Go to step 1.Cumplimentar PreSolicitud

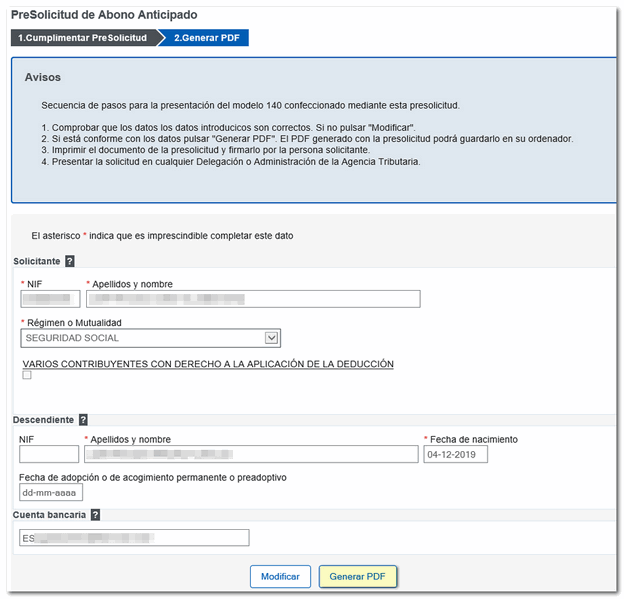[82, 38]
